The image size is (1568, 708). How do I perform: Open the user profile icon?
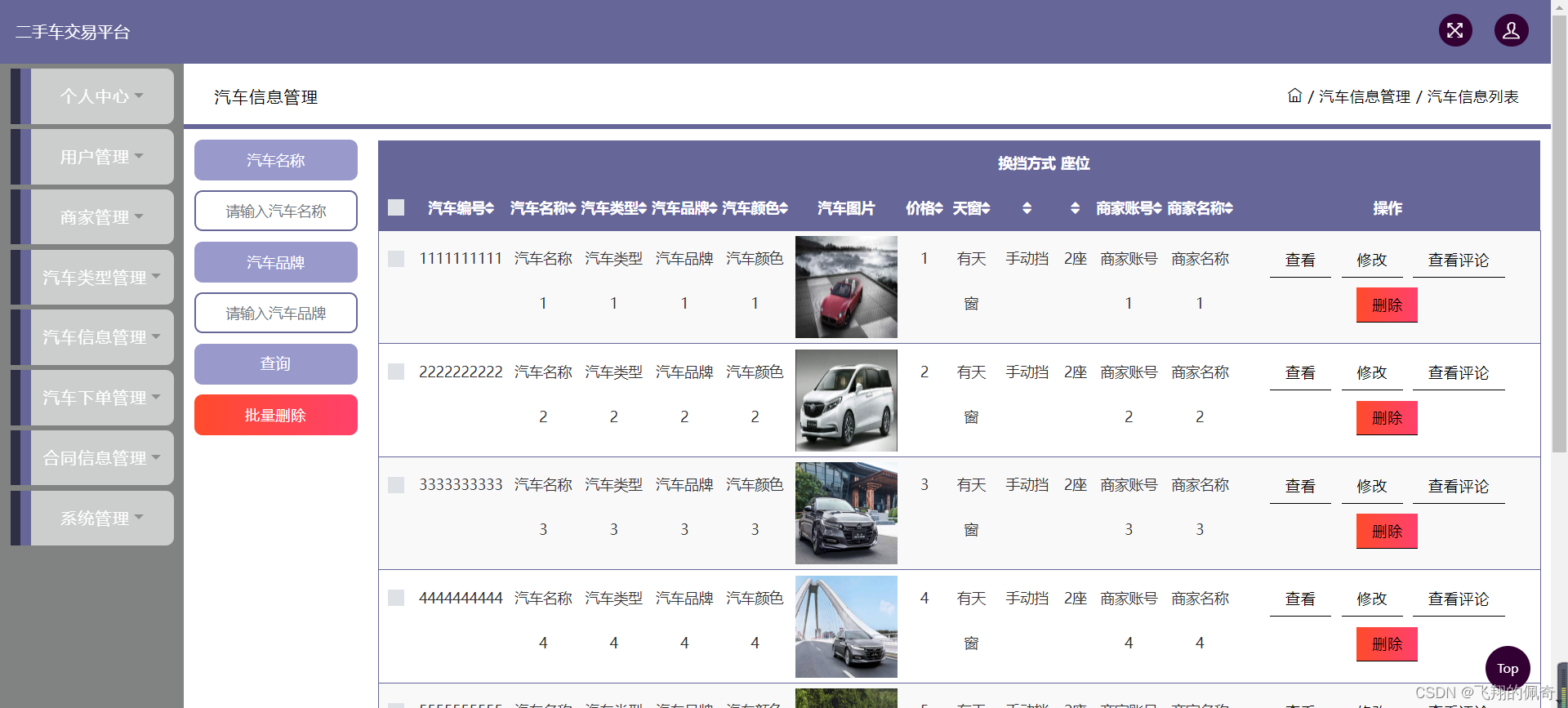click(1512, 31)
